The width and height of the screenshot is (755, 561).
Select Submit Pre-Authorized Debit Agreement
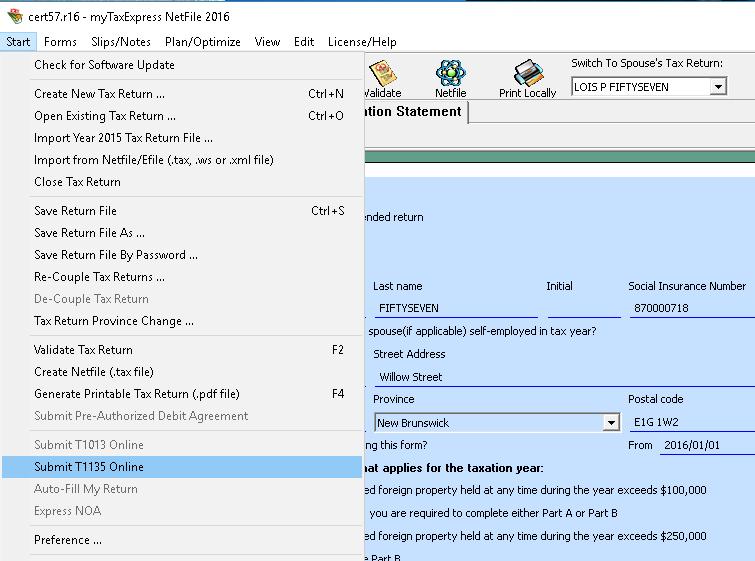(x=182, y=416)
